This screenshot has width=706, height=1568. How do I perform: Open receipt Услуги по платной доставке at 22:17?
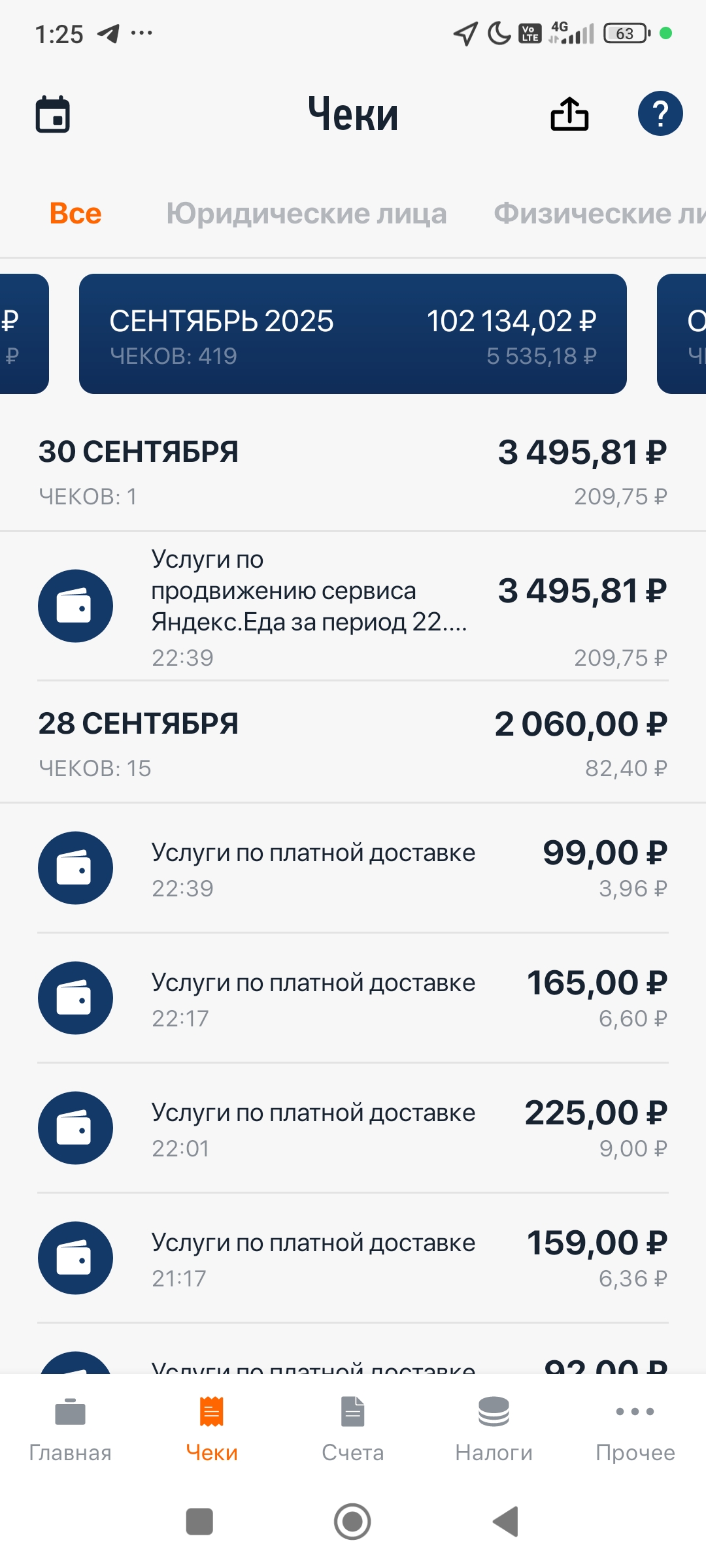pos(314,998)
